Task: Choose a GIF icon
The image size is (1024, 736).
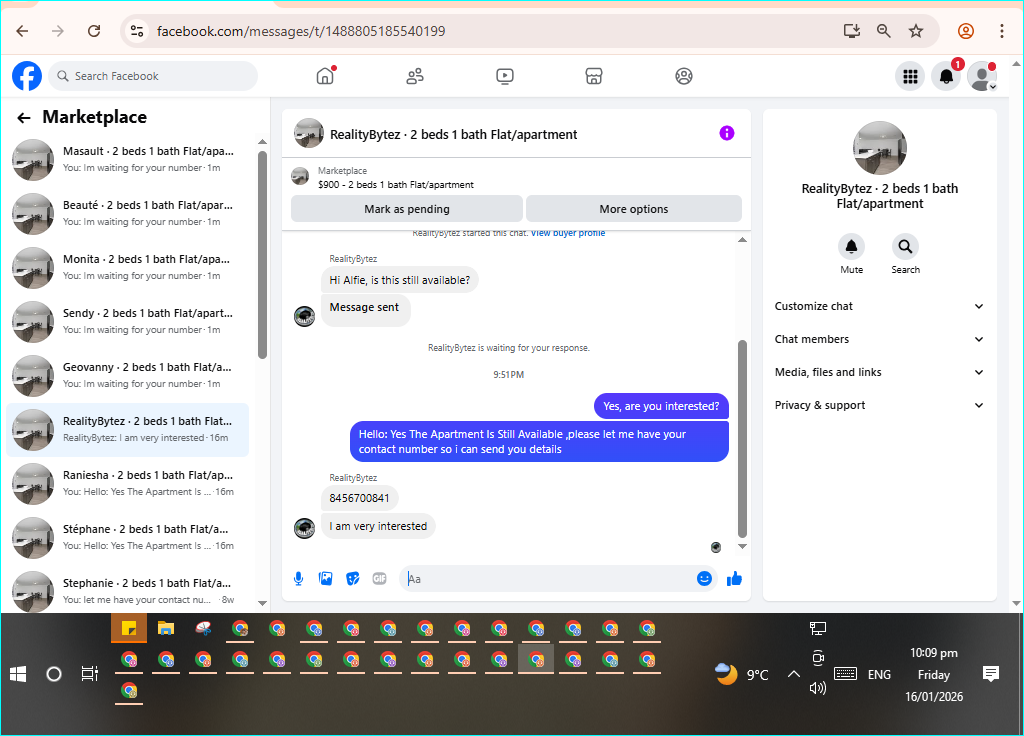Action: [x=379, y=579]
